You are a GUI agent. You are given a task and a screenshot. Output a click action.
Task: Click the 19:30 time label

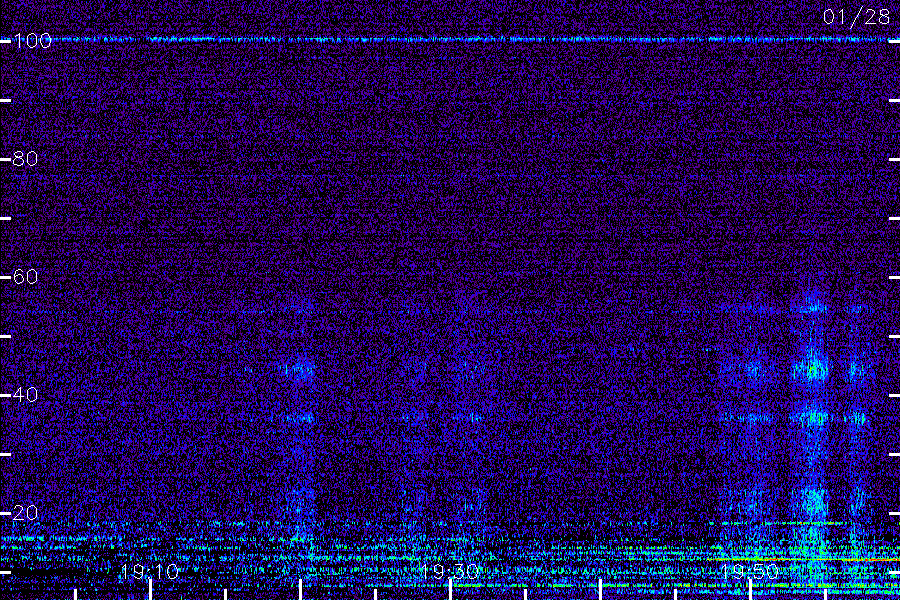pos(450,572)
